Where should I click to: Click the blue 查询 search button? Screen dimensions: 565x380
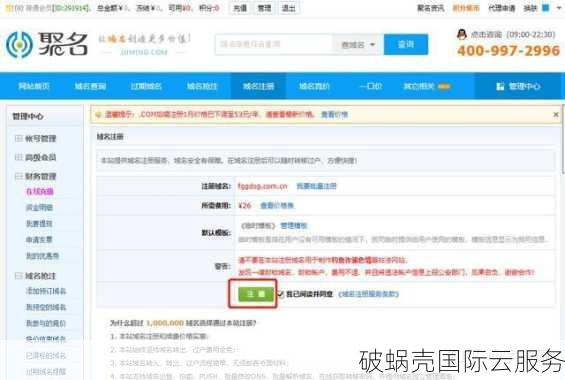click(x=406, y=44)
